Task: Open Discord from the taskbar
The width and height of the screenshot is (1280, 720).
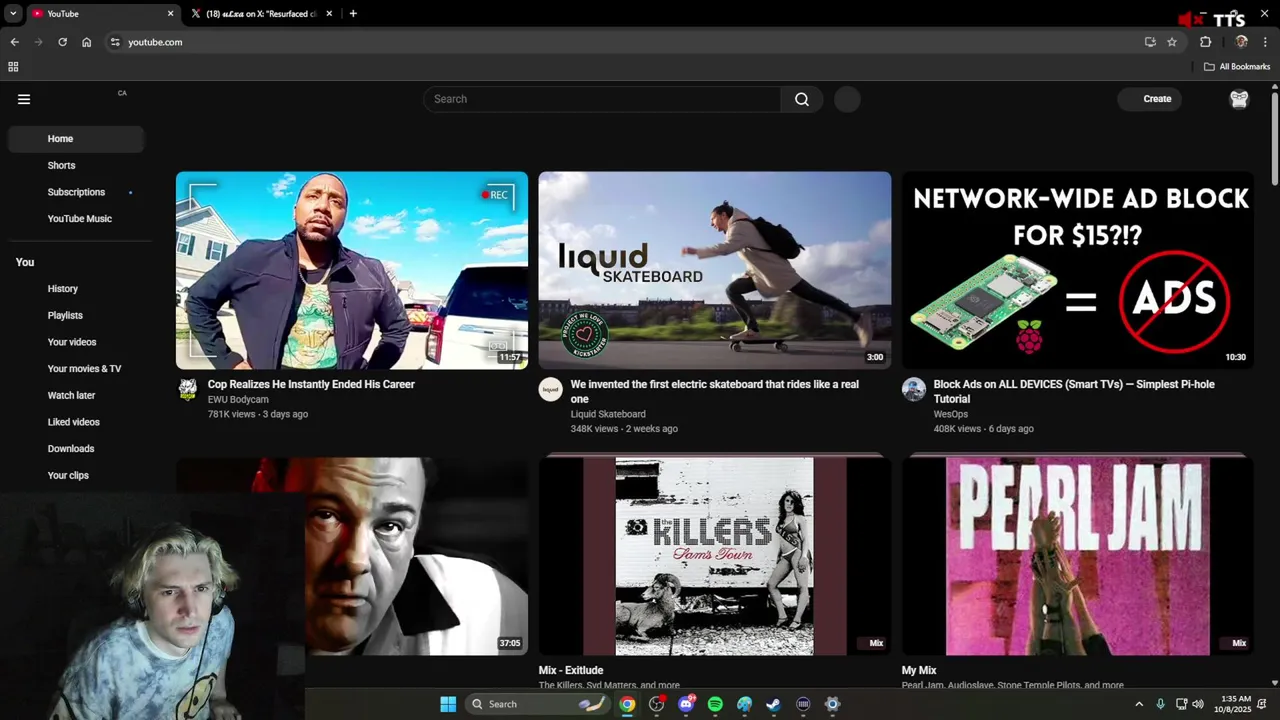Action: point(686,704)
